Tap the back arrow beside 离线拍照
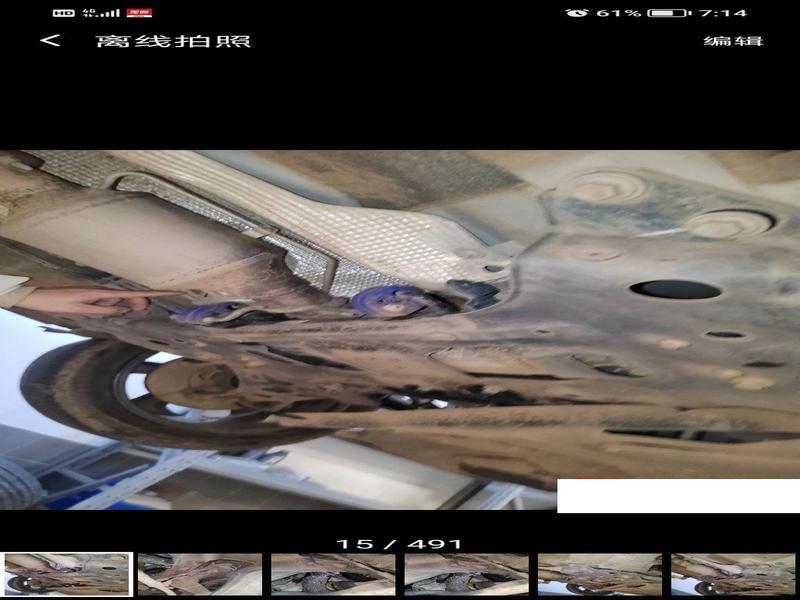The image size is (800, 600). click(x=50, y=41)
